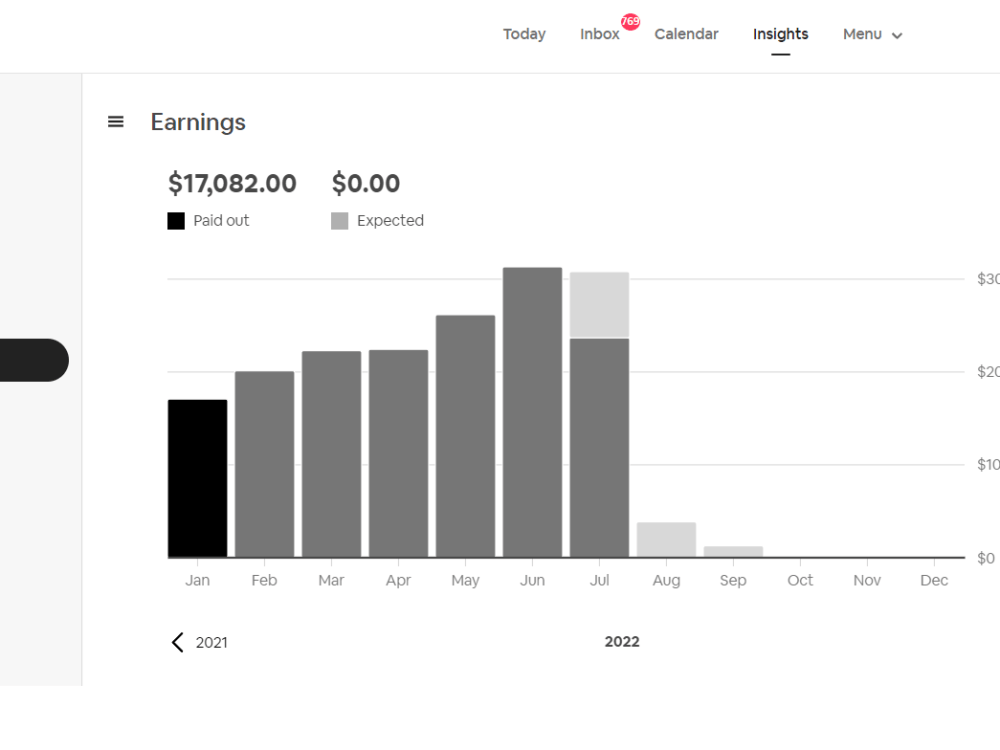Screen dimensions: 1000x750
Task: Select the Insights tab
Action: pos(781,34)
